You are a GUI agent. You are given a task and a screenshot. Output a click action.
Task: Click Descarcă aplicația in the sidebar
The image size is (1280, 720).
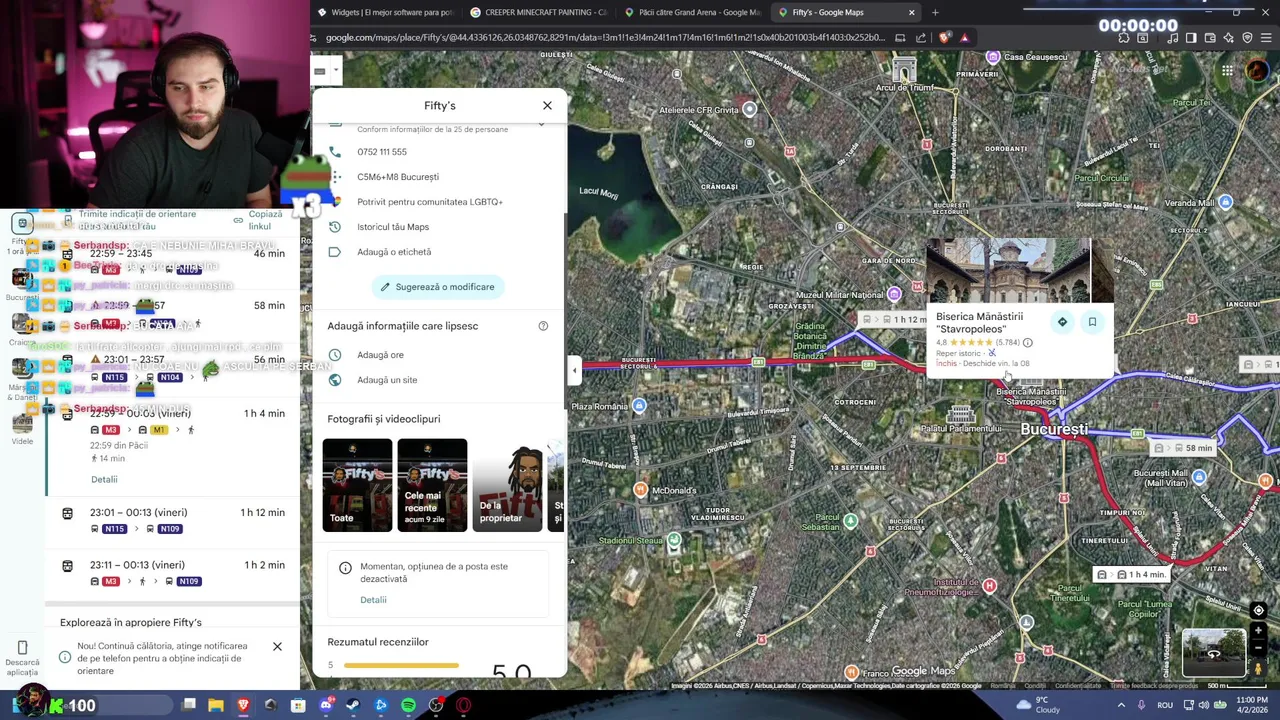pos(22,657)
